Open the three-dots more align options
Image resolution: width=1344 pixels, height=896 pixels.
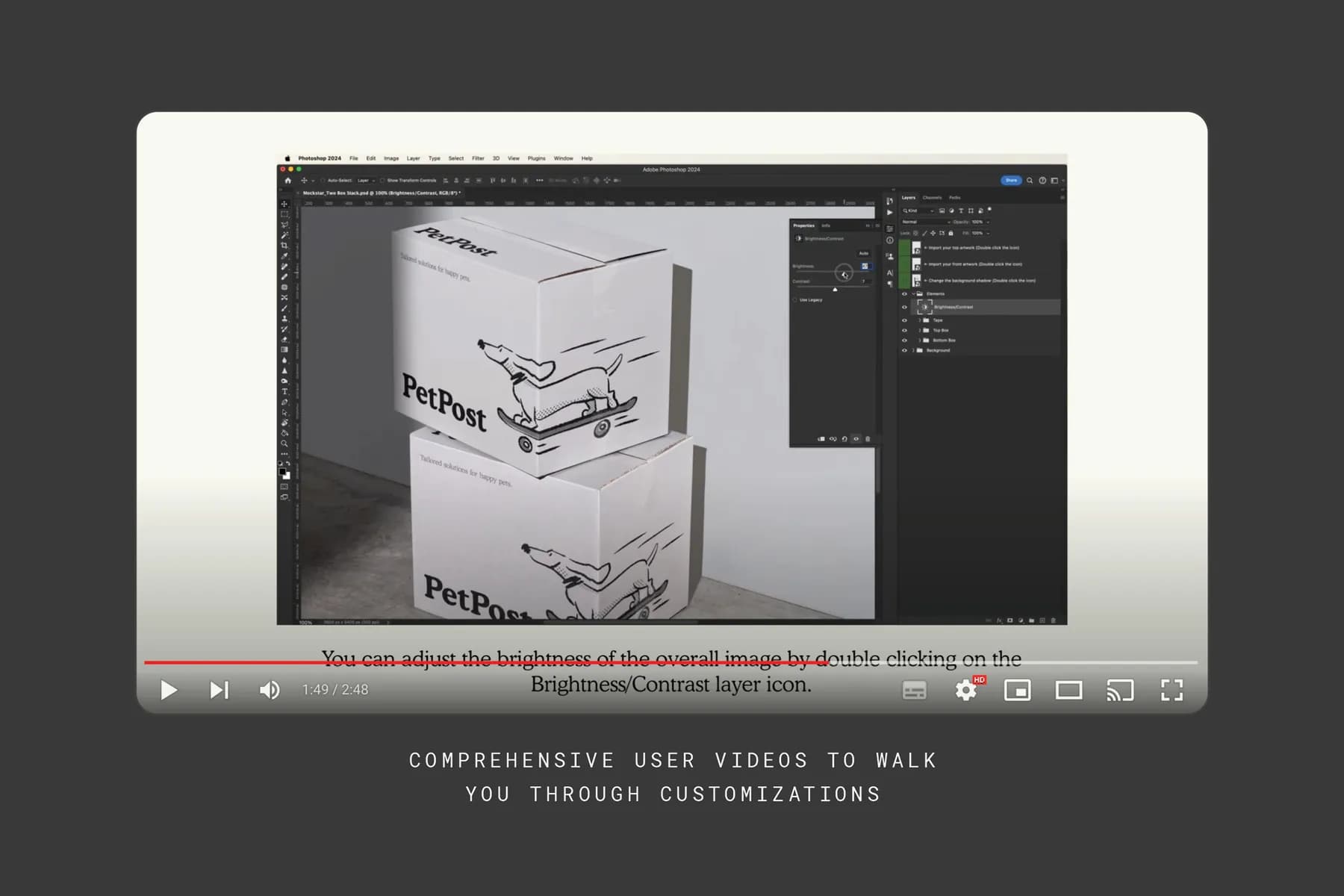pyautogui.click(x=539, y=180)
